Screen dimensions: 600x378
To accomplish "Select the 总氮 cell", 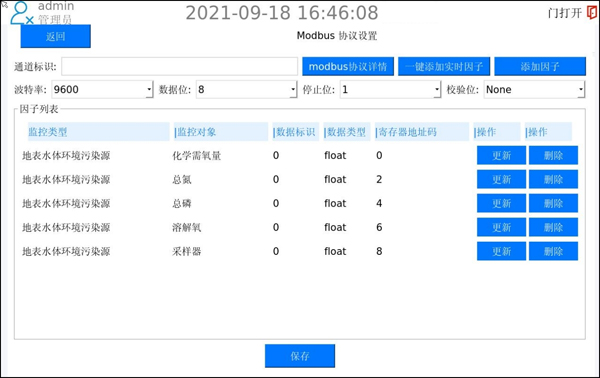I will (182, 179).
